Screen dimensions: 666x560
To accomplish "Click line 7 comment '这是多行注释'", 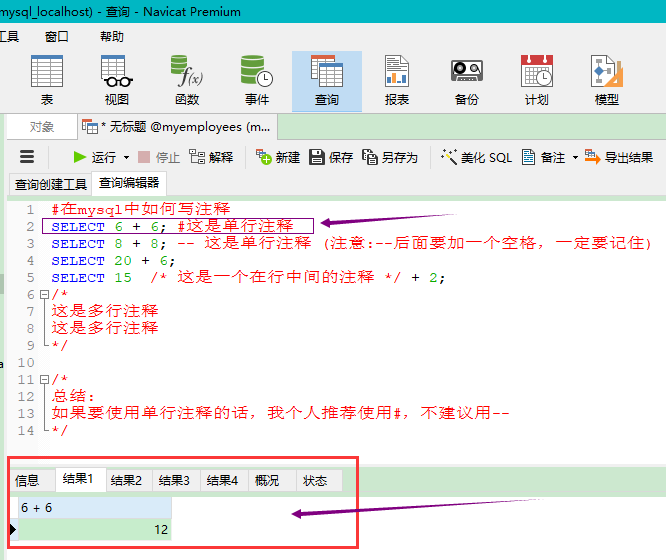I will point(105,311).
